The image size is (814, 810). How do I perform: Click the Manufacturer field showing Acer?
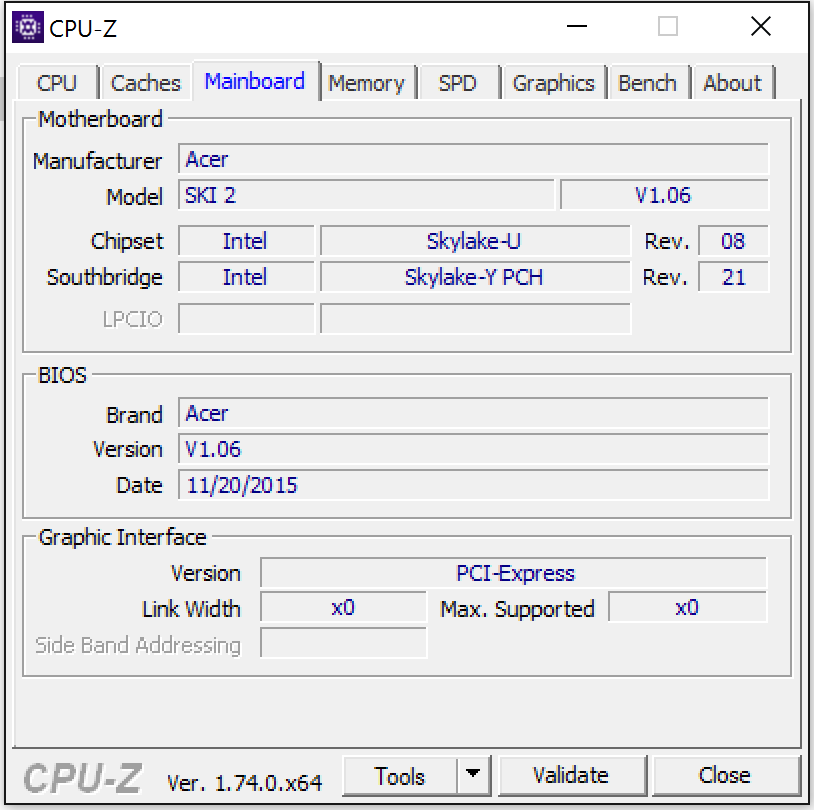click(x=473, y=159)
